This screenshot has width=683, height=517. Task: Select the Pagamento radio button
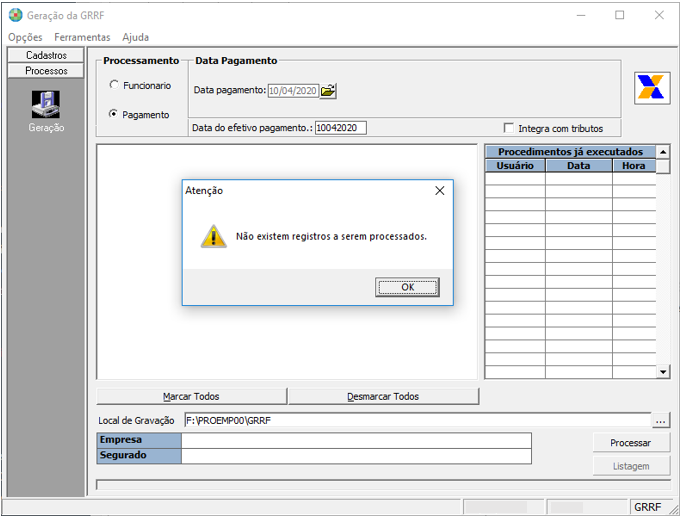[114, 114]
